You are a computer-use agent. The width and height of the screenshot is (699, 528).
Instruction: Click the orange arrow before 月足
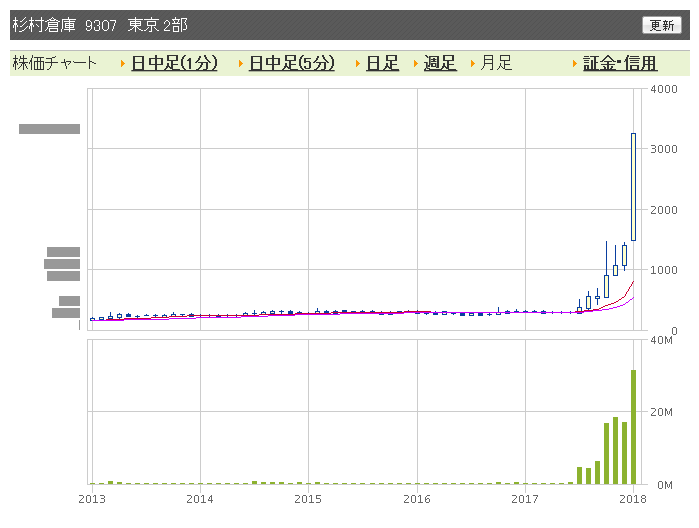(x=473, y=63)
